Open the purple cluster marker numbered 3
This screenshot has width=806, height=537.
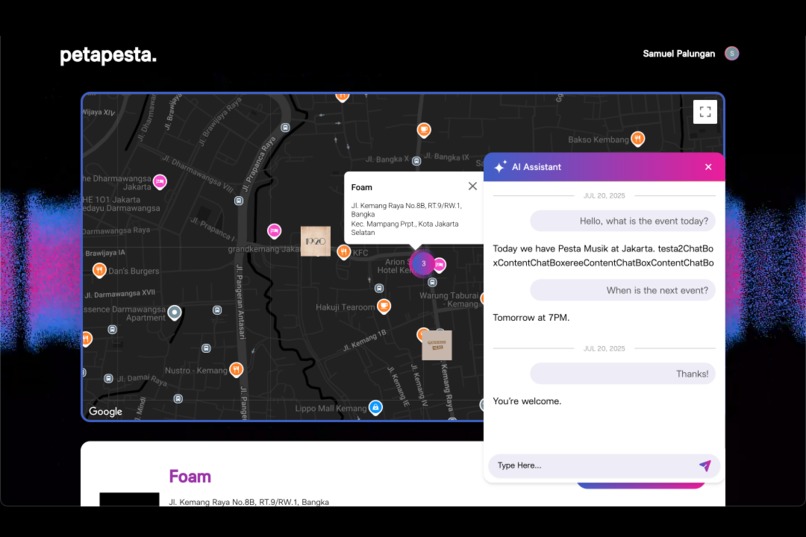click(x=423, y=264)
